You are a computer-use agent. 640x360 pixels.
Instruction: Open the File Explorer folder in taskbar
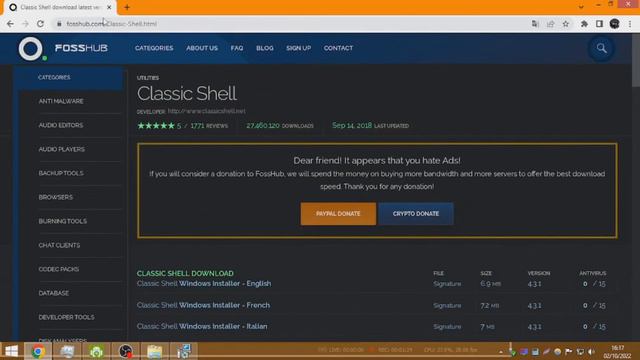pyautogui.click(x=154, y=351)
